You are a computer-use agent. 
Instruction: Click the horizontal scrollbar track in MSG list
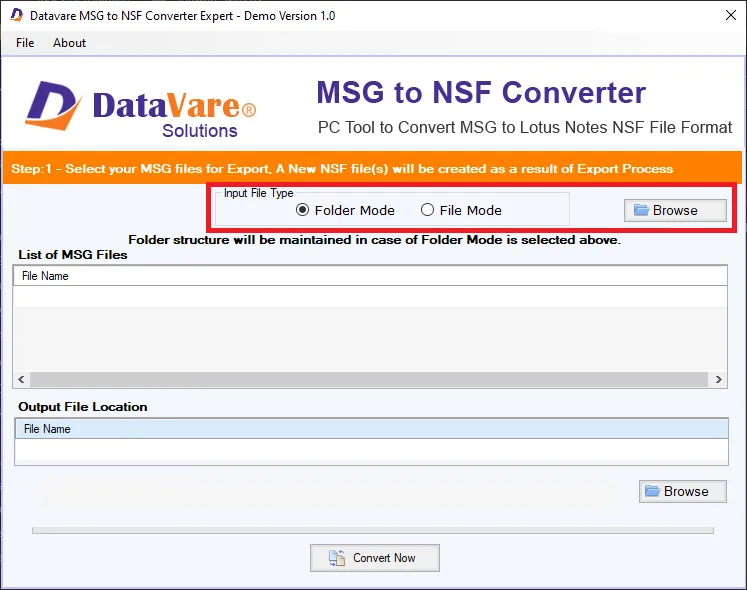[369, 379]
